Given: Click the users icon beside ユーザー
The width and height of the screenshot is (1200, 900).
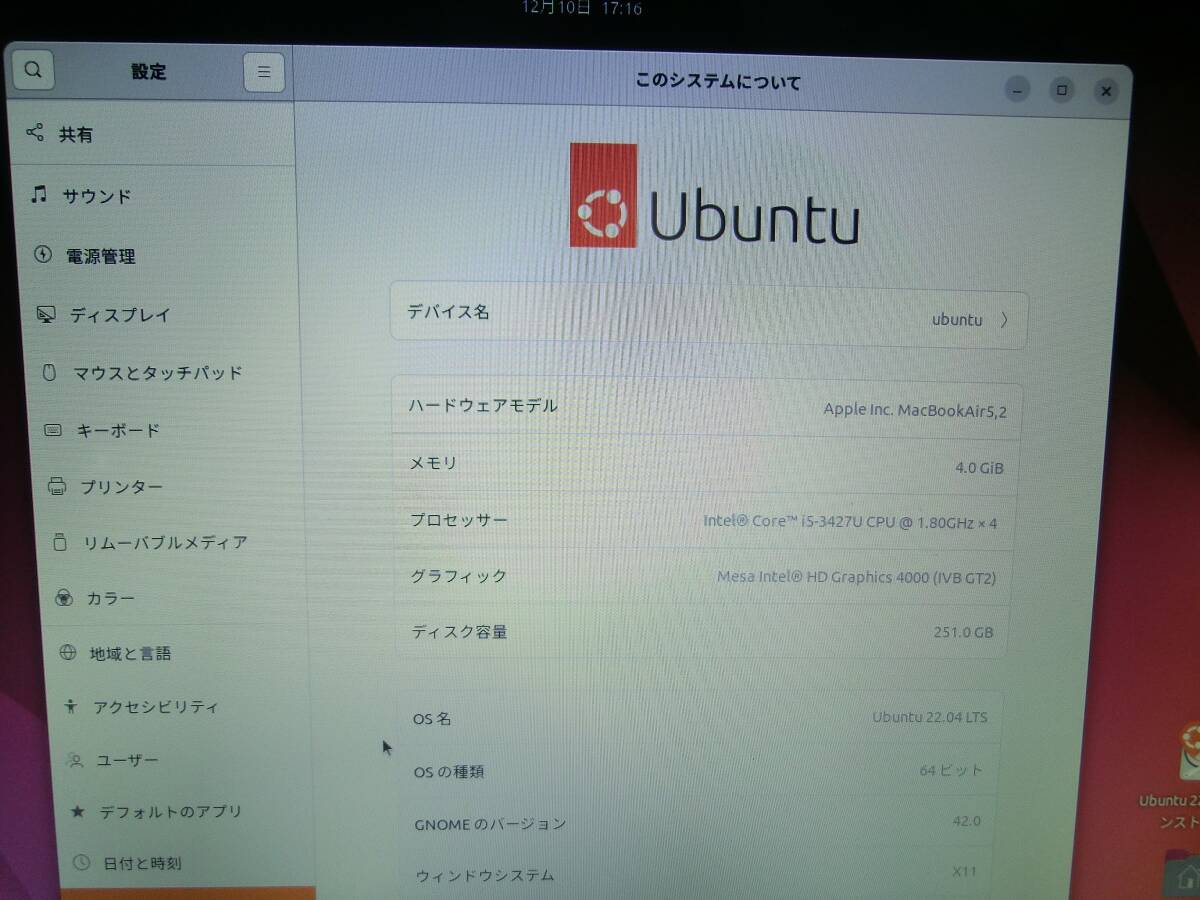Looking at the screenshot, I should [x=75, y=760].
